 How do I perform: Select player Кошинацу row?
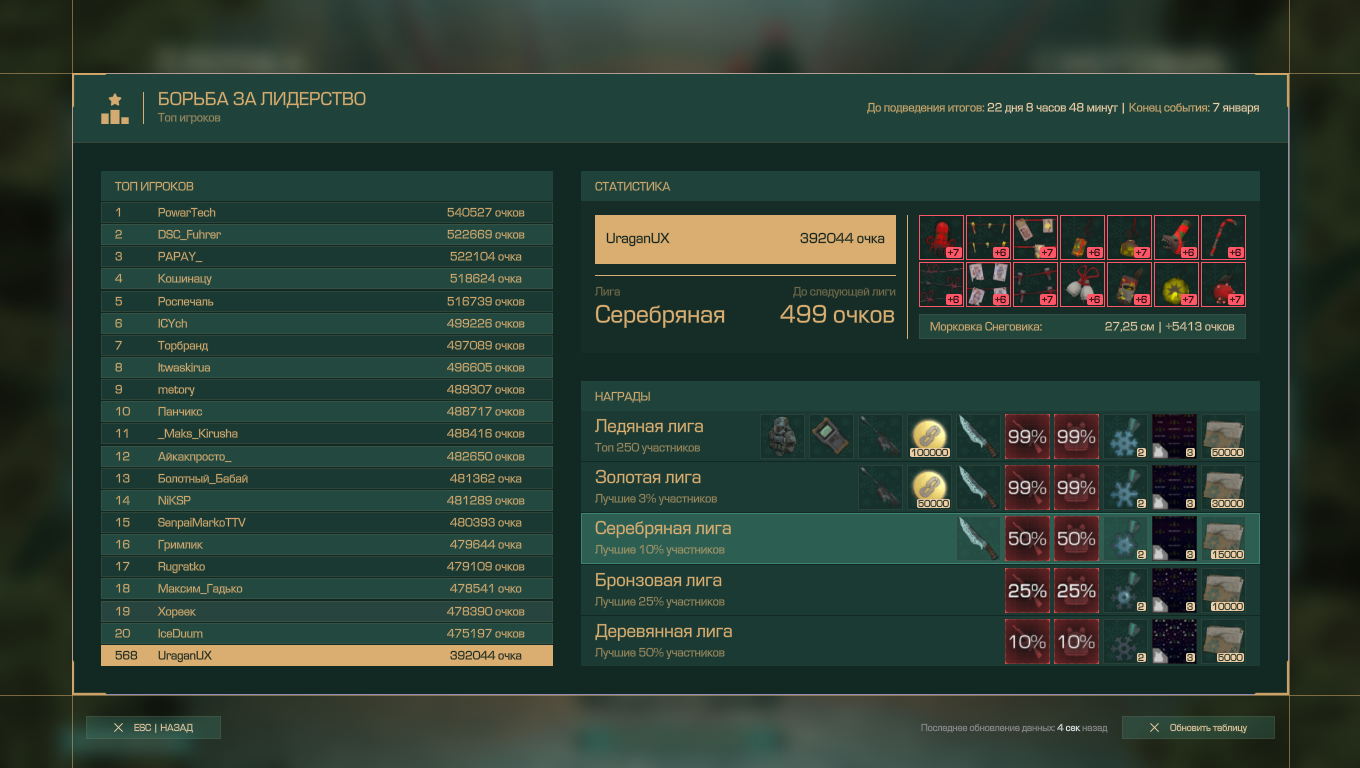click(x=327, y=279)
